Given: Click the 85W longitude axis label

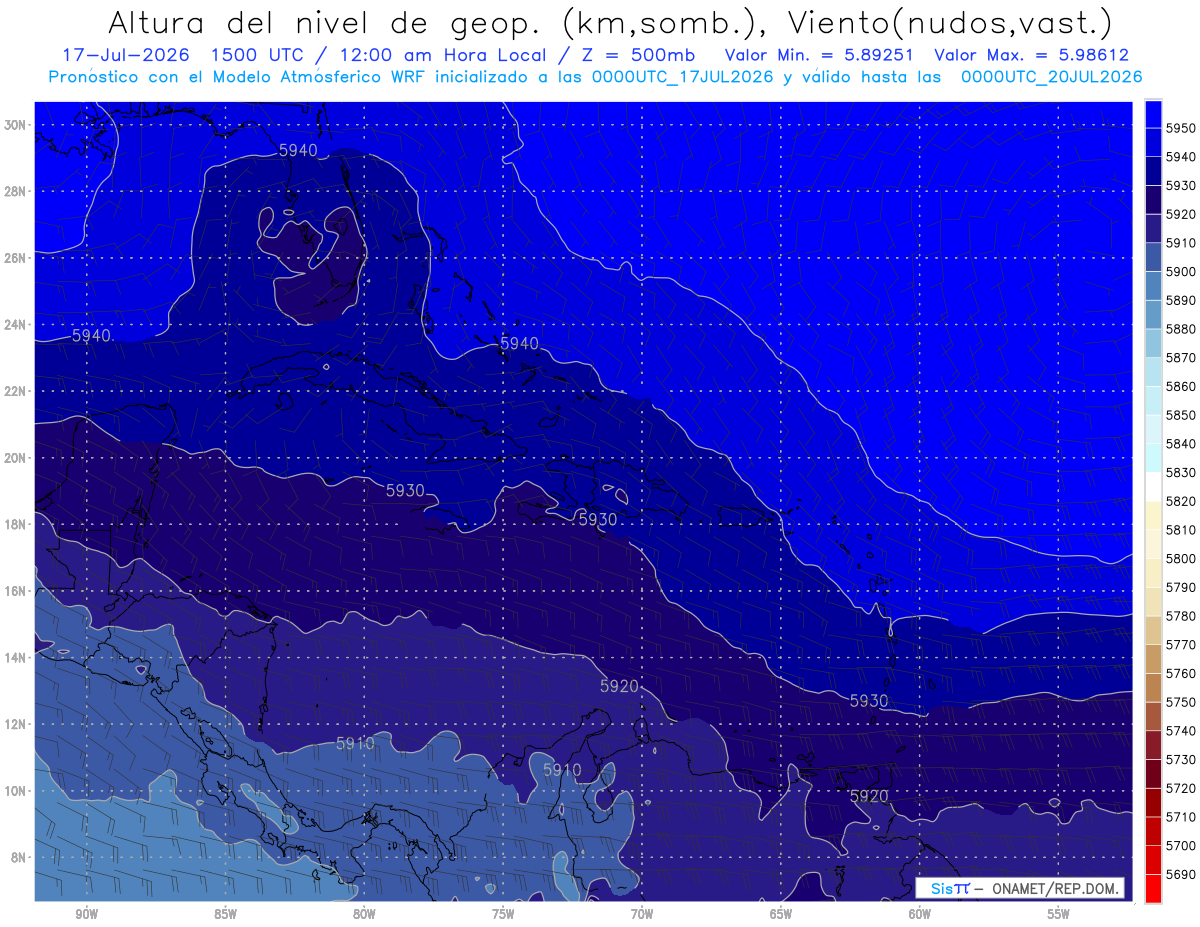Looking at the screenshot, I should click(225, 914).
